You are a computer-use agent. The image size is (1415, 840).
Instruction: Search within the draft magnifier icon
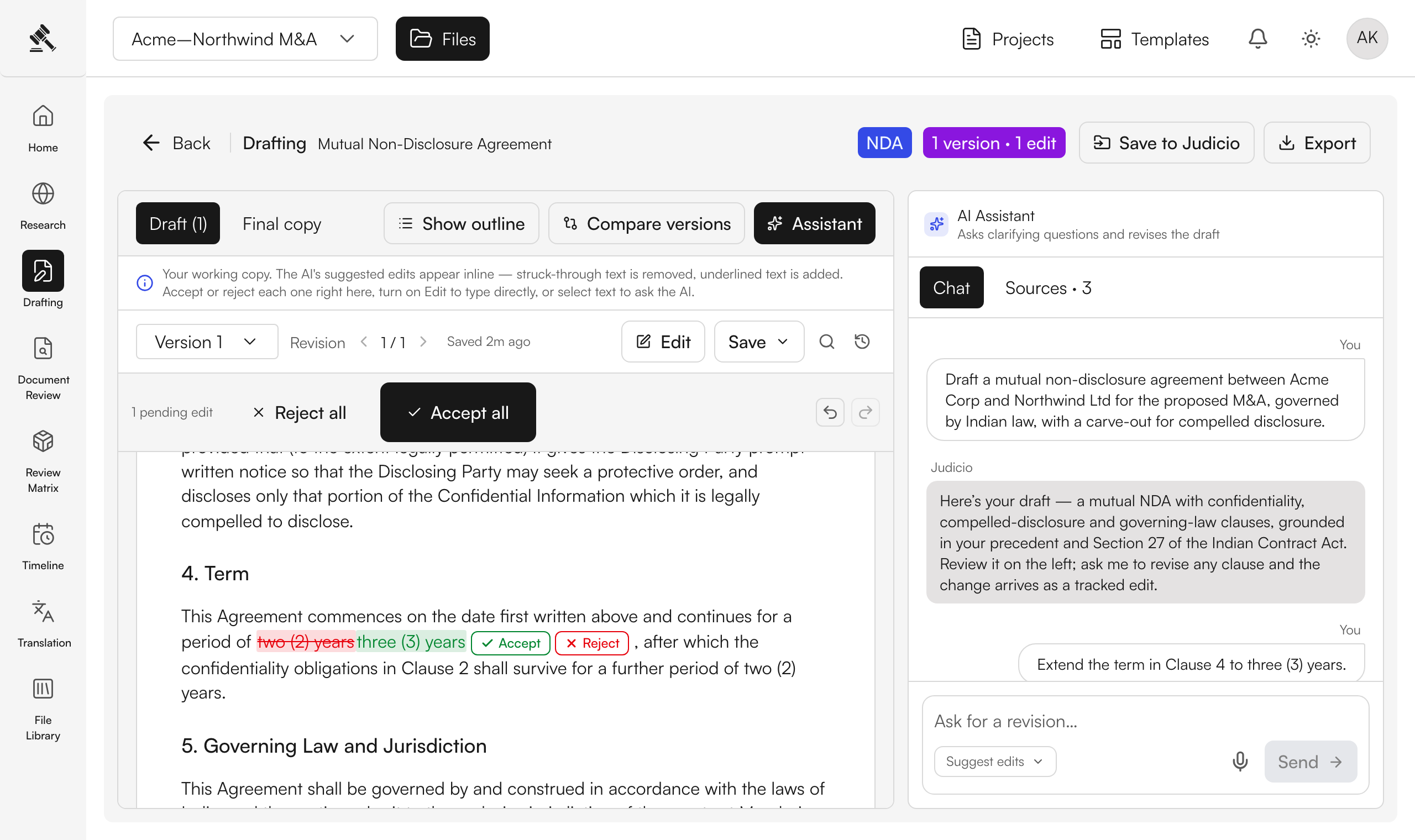click(826, 342)
